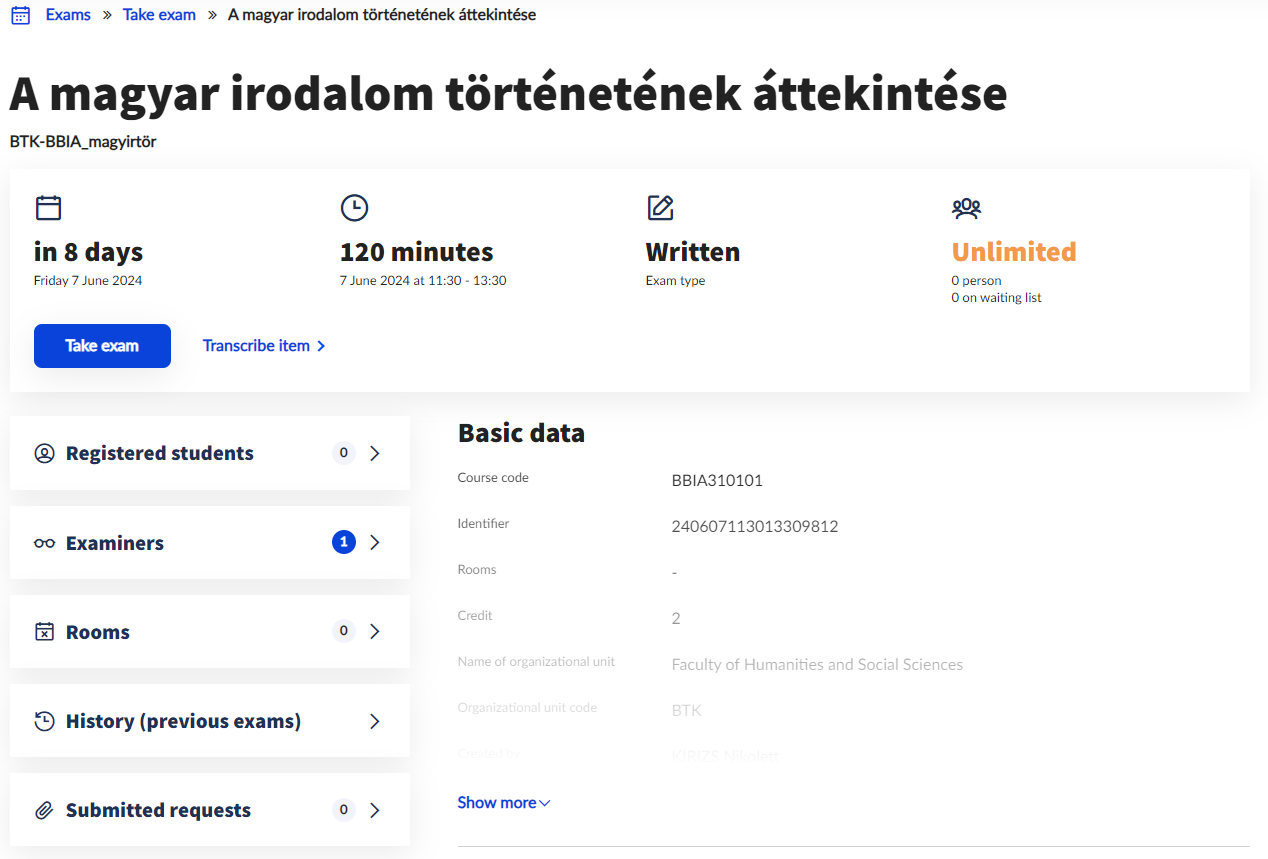Click the calendar icon in breadcrumb
1268x859 pixels.
[20, 16]
